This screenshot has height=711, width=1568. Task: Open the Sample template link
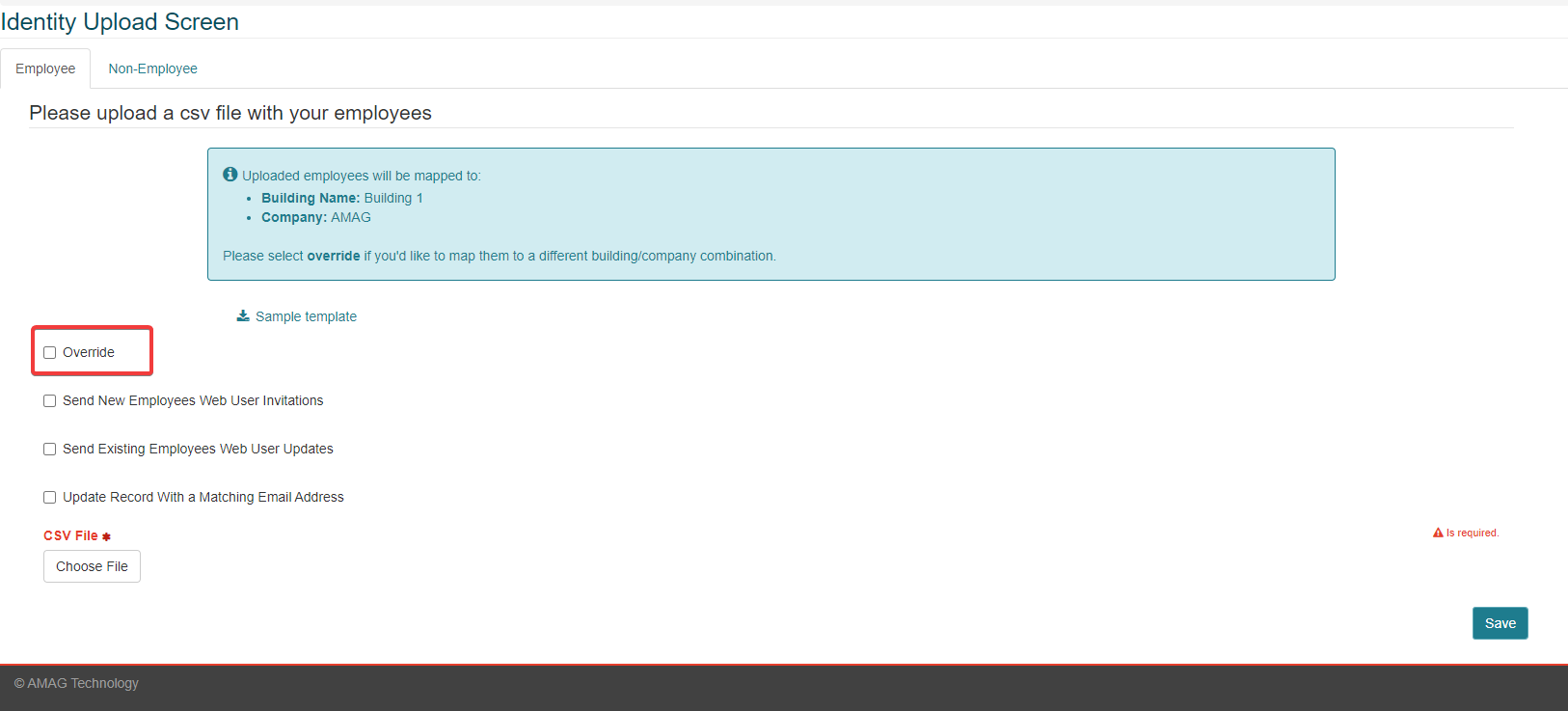(306, 316)
